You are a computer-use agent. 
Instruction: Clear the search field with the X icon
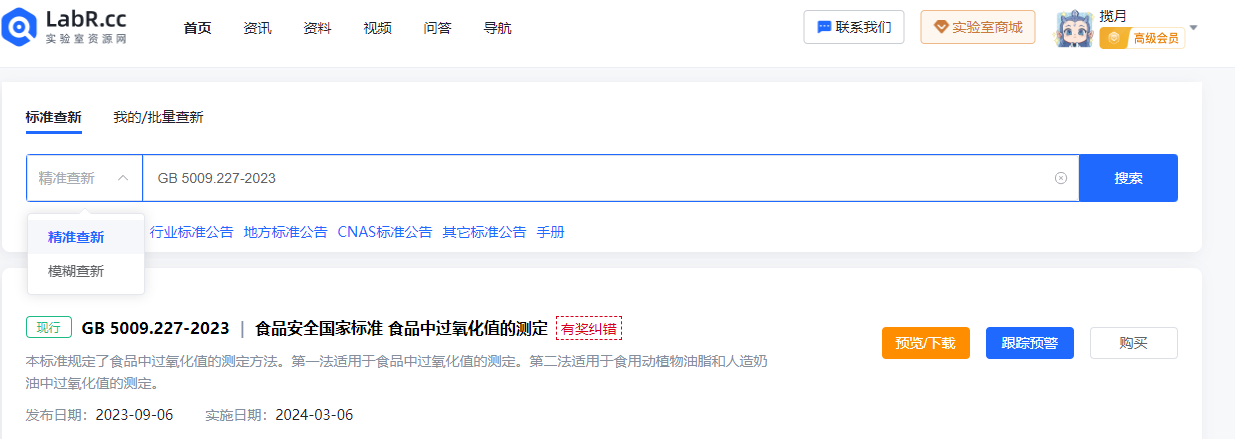tap(1060, 178)
